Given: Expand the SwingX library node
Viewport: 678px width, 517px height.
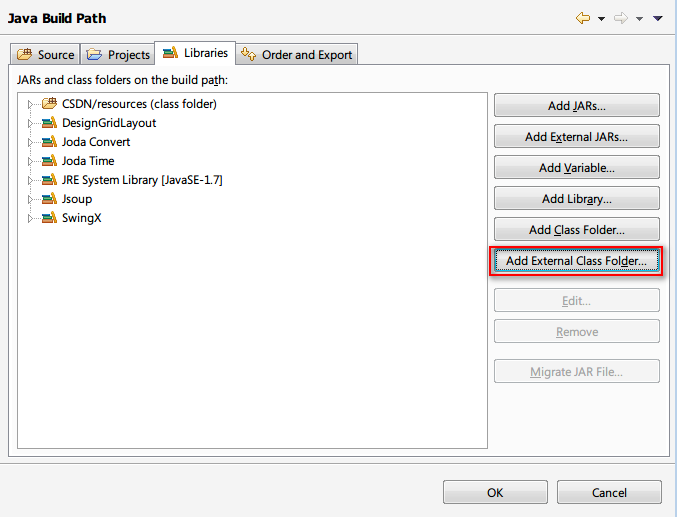Looking at the screenshot, I should tap(30, 218).
